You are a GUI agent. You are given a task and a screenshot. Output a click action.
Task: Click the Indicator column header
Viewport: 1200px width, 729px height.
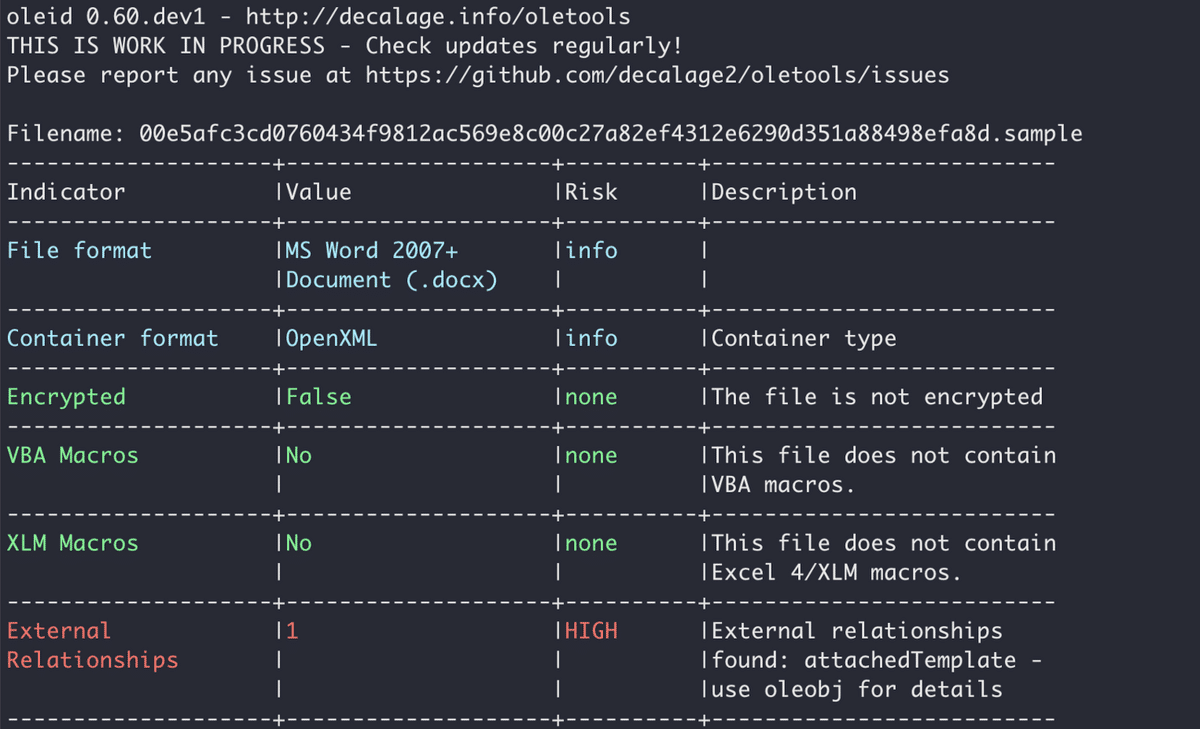pos(66,192)
